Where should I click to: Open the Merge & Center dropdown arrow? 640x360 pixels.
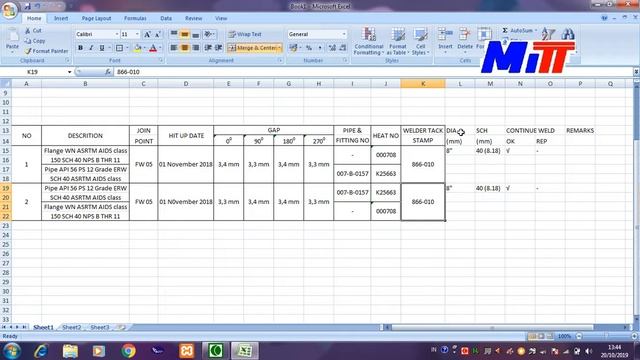pyautogui.click(x=280, y=48)
